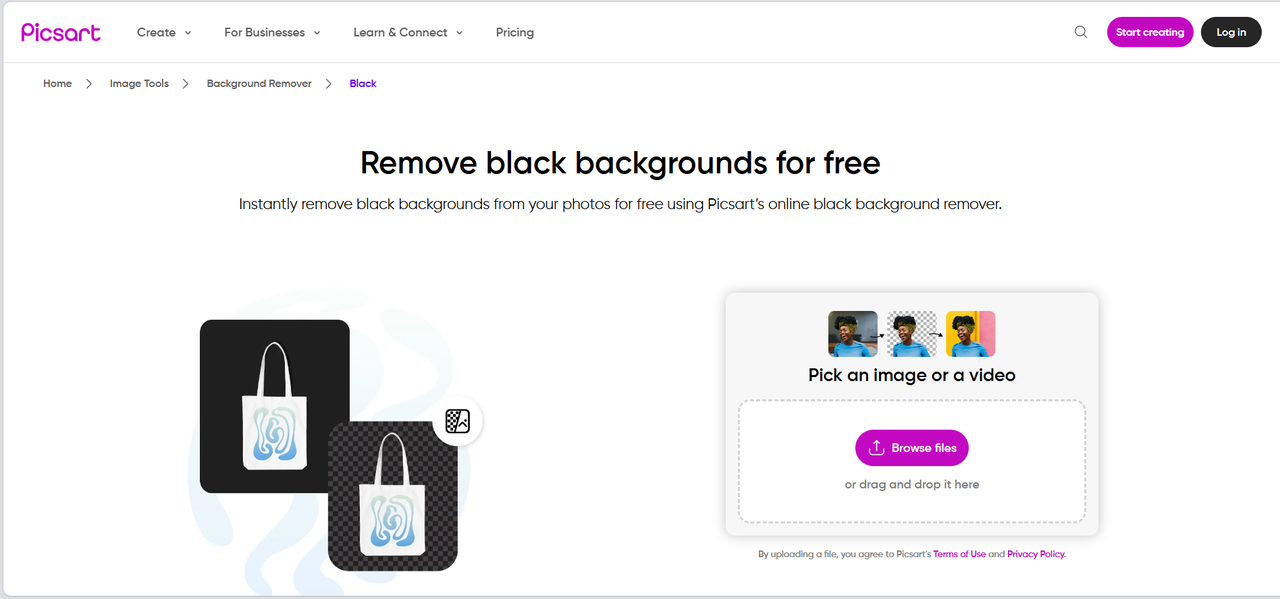Click the Picsart logo
Screen dimensions: 1280x599
[61, 32]
